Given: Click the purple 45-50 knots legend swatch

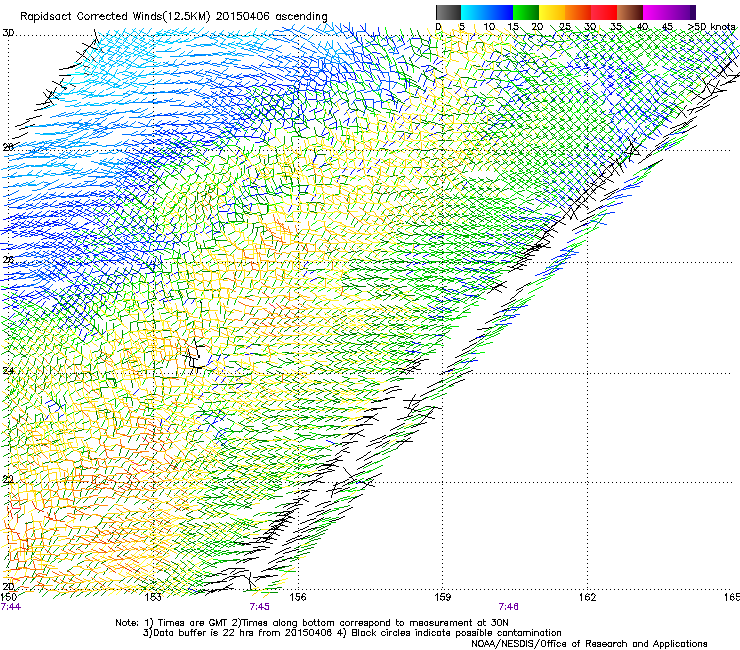Looking at the screenshot, I should (x=682, y=12).
